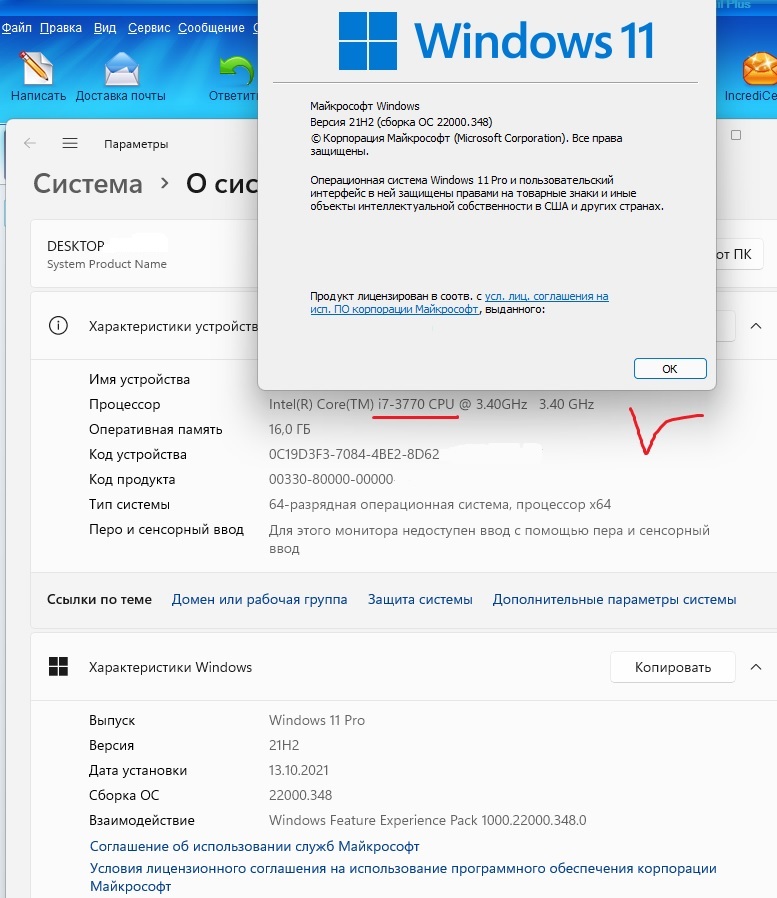
Task: Open the Сообщение menu
Action: coord(211,27)
